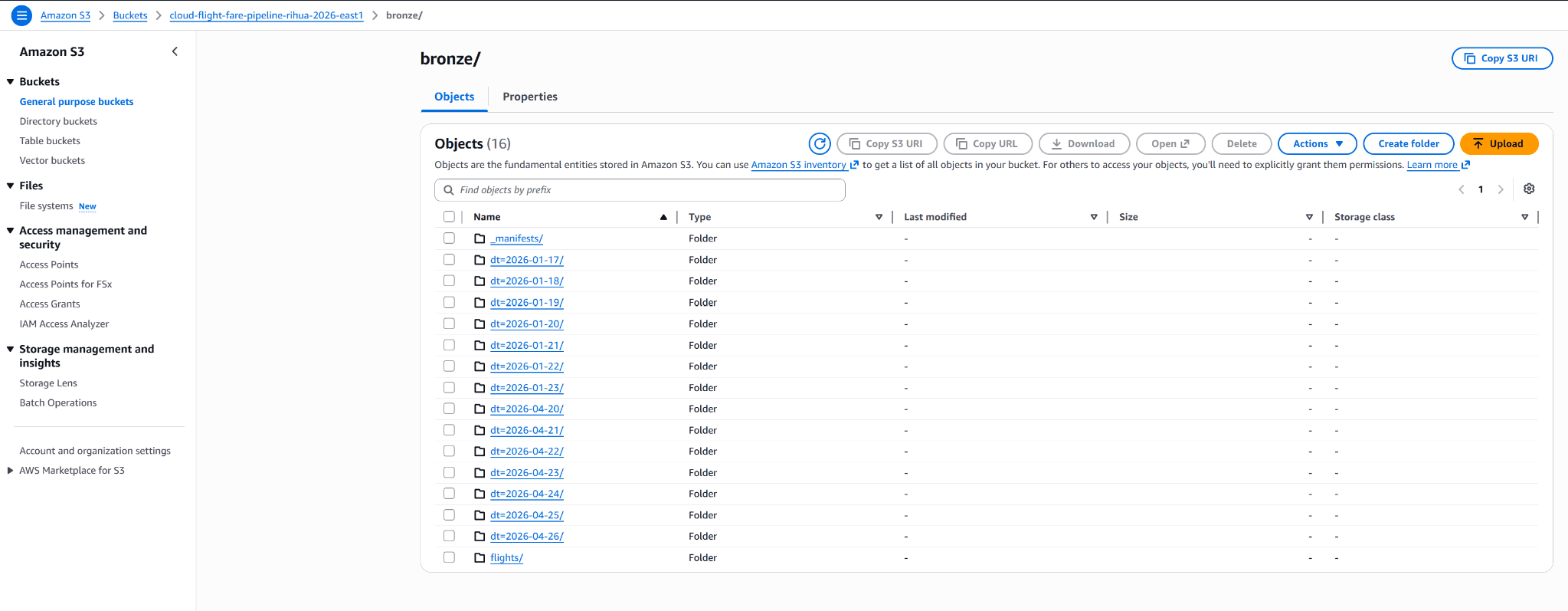Open the Actions dropdown menu
1568x611 pixels.
point(1318,143)
